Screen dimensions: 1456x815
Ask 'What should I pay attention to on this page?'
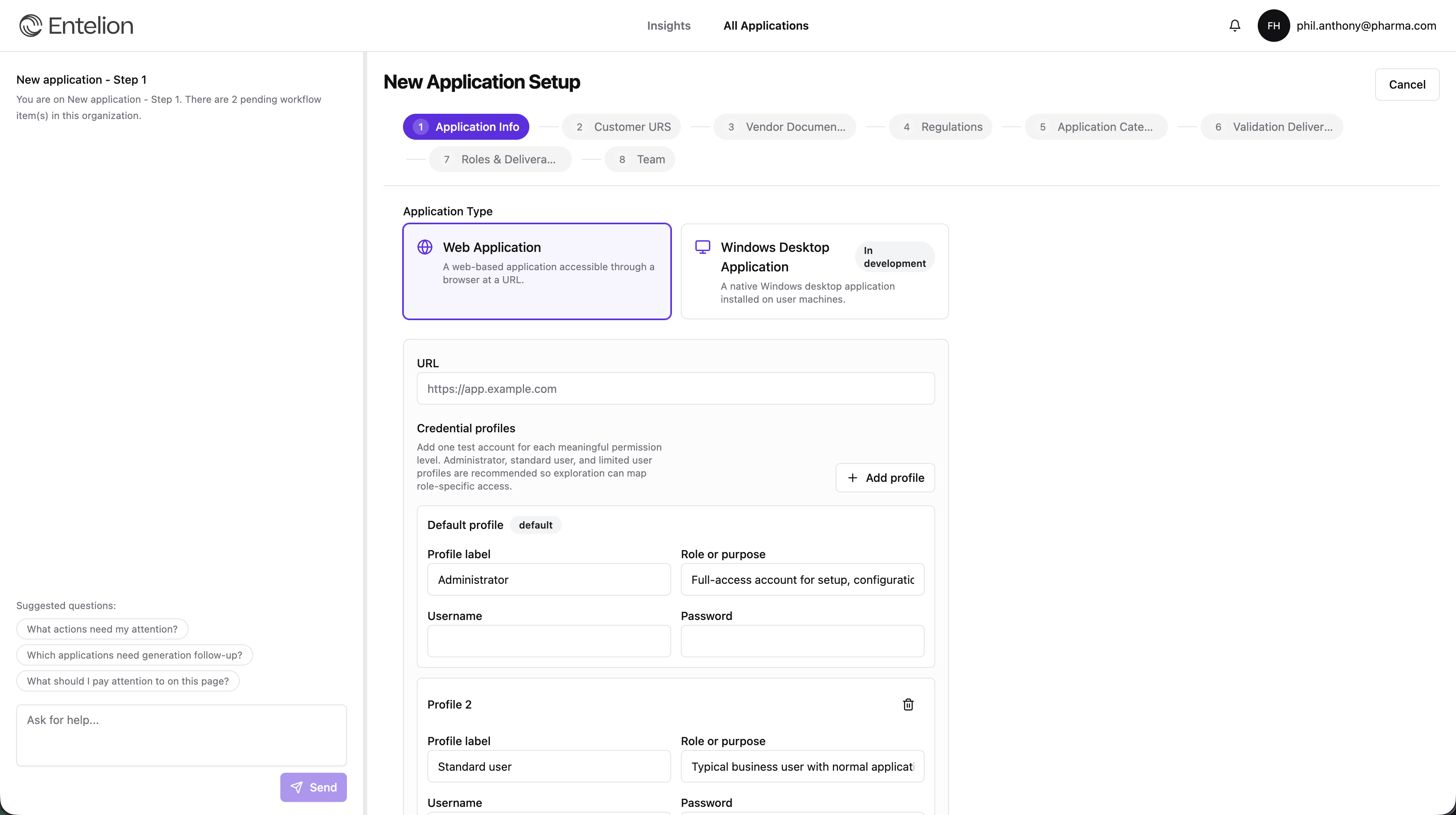click(x=128, y=681)
